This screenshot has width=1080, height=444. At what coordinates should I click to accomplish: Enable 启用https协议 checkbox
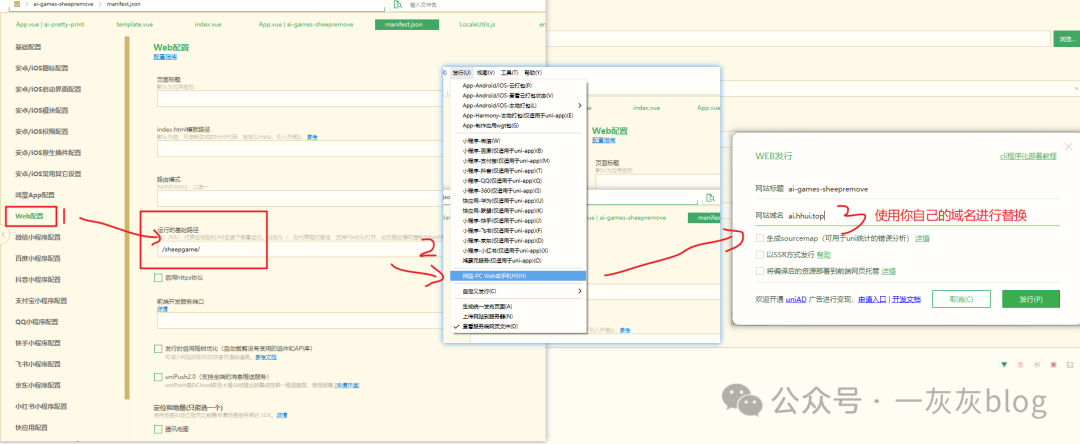point(158,277)
